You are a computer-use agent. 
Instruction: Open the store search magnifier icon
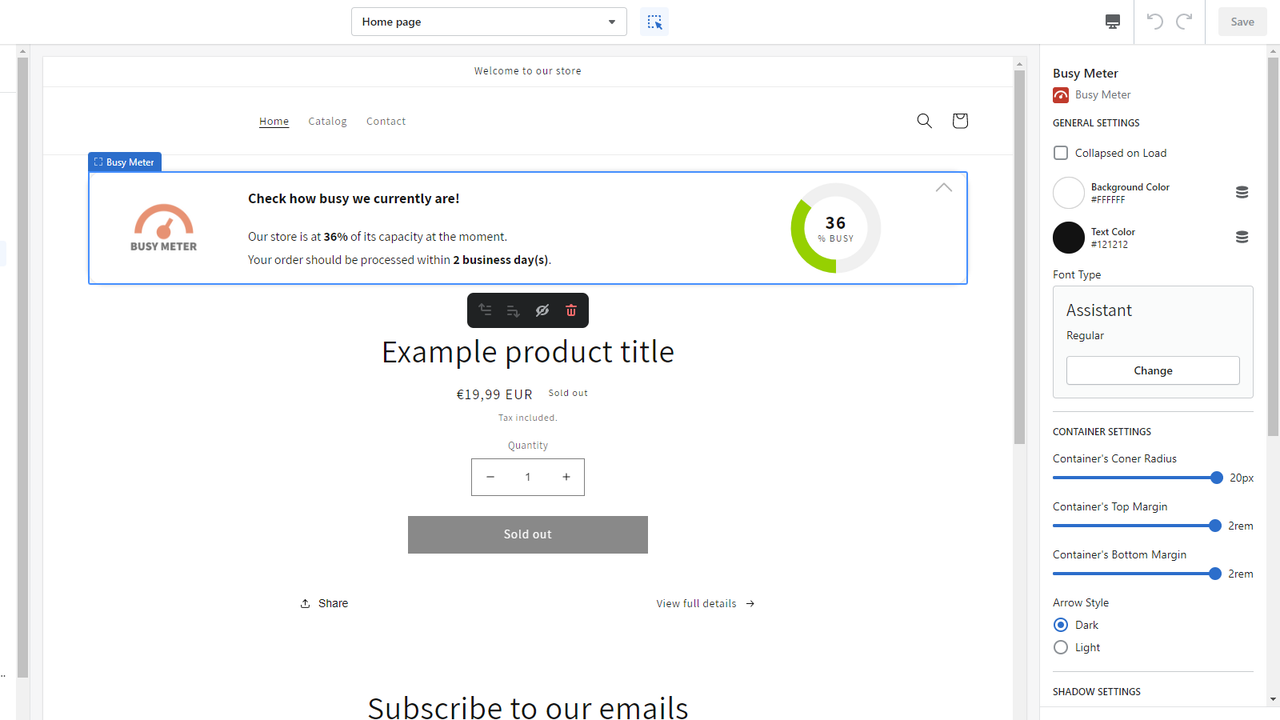(x=924, y=120)
